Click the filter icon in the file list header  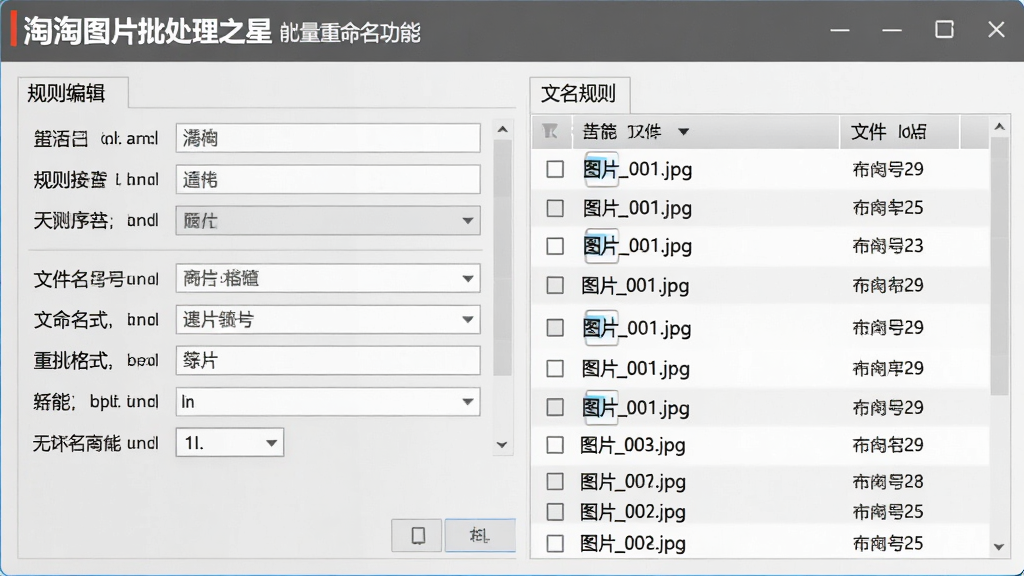click(550, 132)
